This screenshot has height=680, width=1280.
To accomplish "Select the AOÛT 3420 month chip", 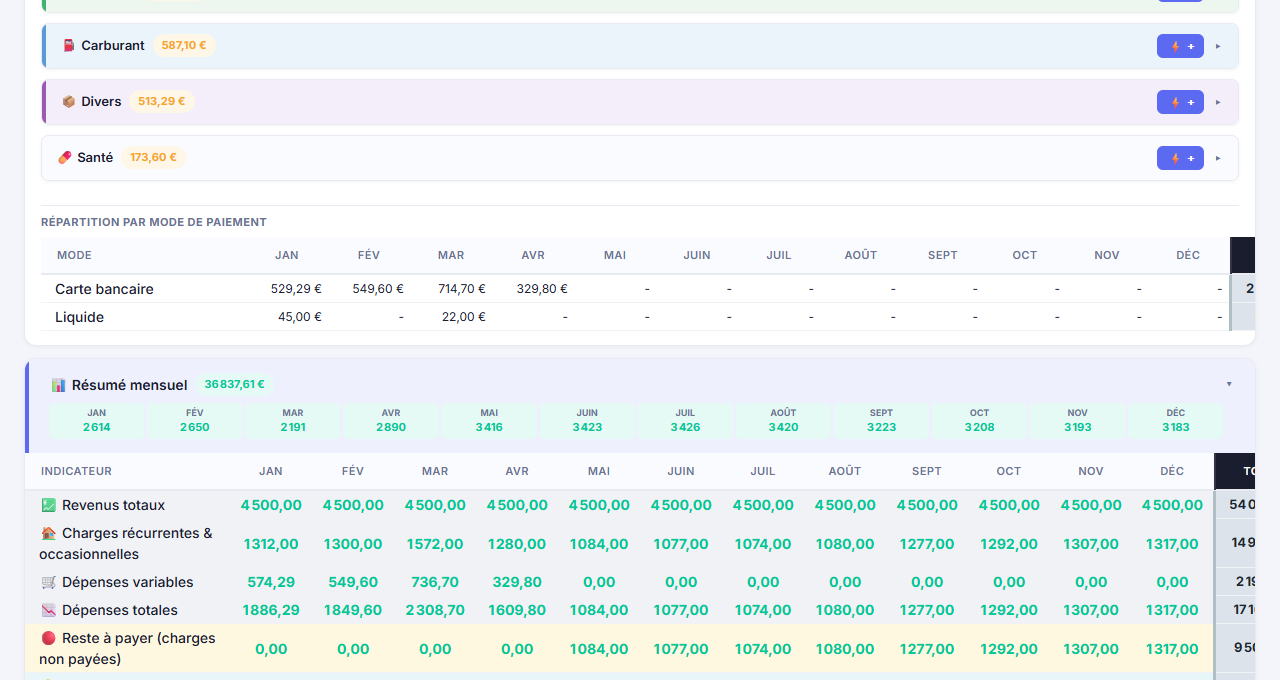I will [x=783, y=420].
